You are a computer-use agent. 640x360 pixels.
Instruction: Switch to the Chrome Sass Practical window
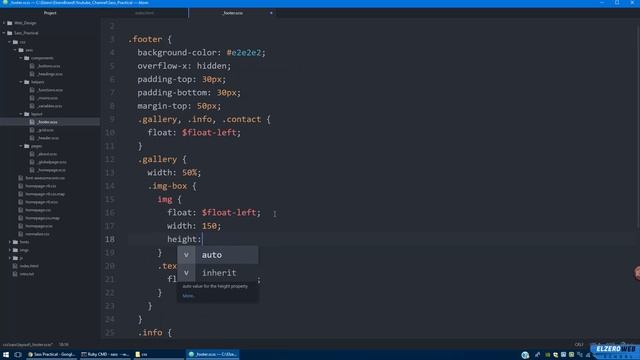point(51,354)
